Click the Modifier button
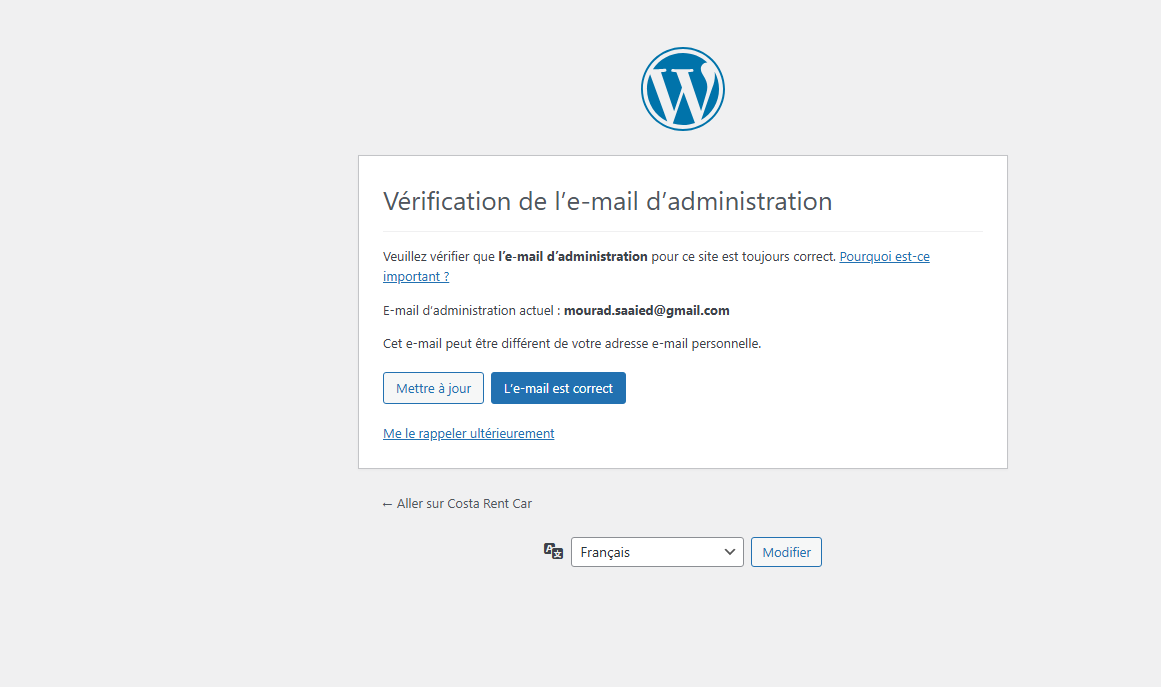The height and width of the screenshot is (687, 1161). coord(786,552)
